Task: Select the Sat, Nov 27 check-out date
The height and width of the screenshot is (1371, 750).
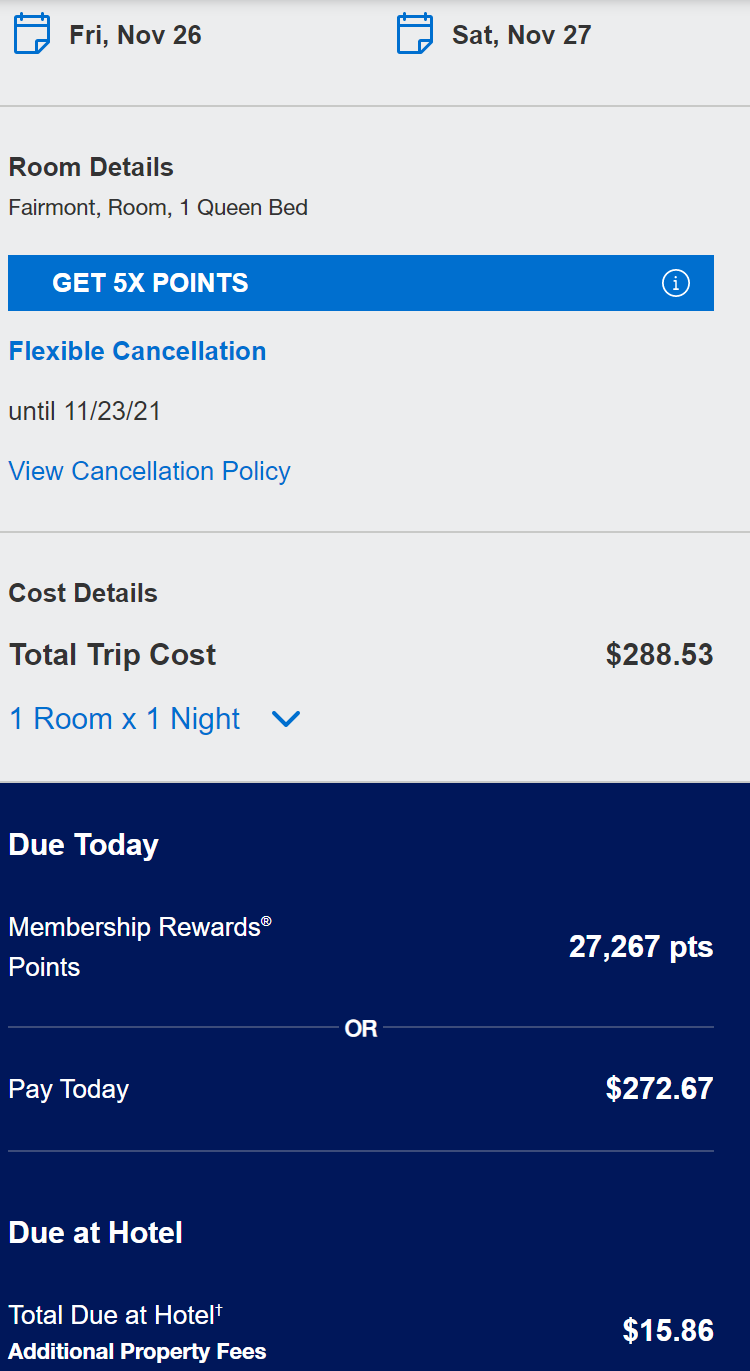Action: point(521,35)
